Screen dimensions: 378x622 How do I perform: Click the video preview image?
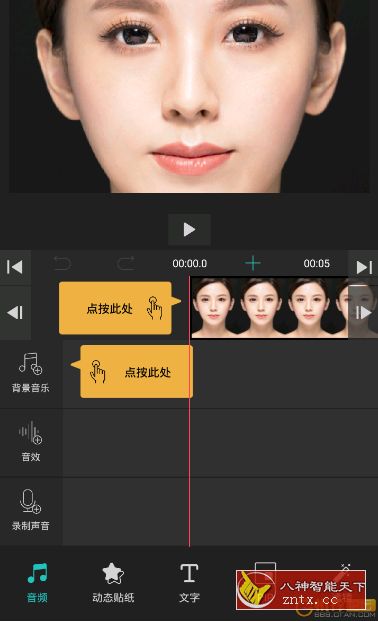[189, 96]
